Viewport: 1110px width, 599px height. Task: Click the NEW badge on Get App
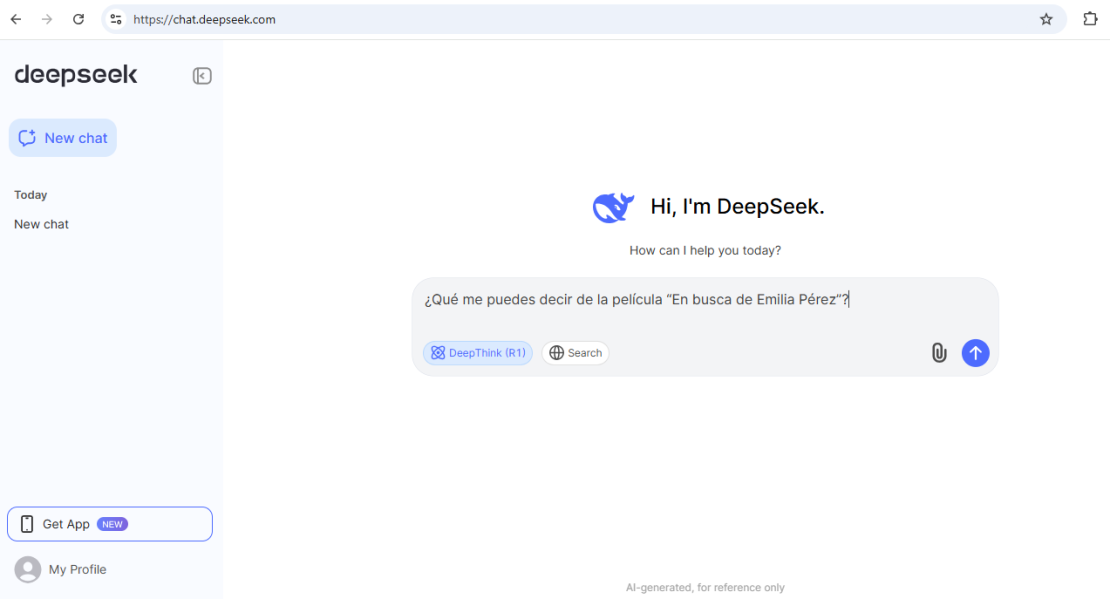[x=112, y=524]
